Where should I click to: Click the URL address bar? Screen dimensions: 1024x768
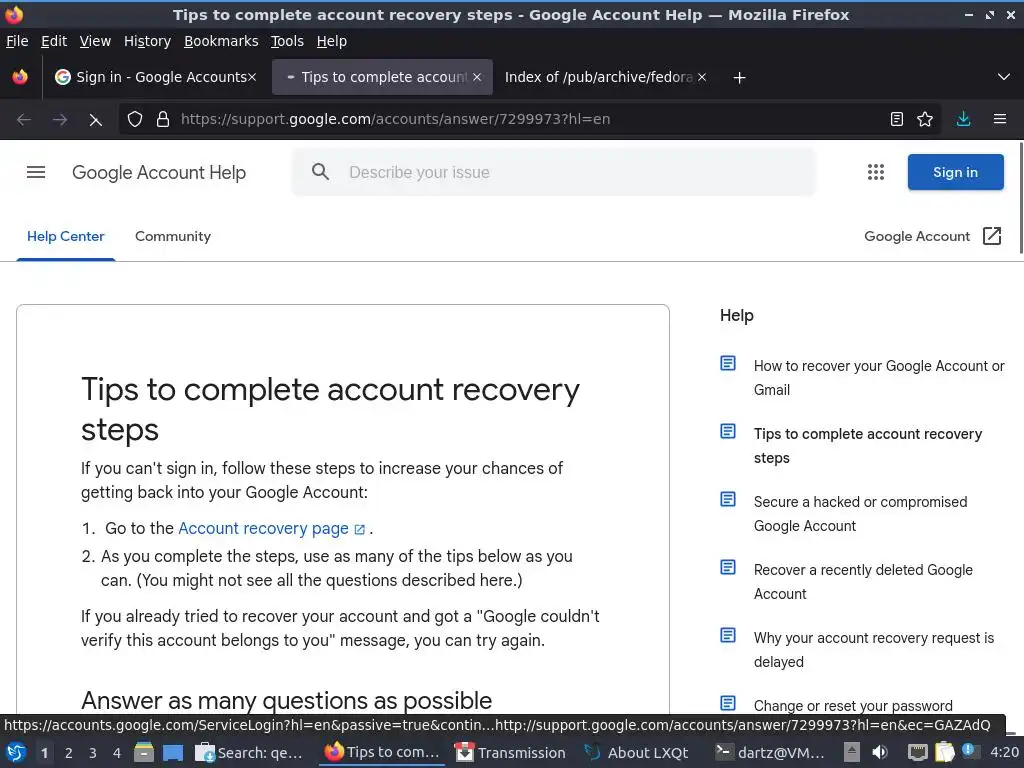[529, 119]
